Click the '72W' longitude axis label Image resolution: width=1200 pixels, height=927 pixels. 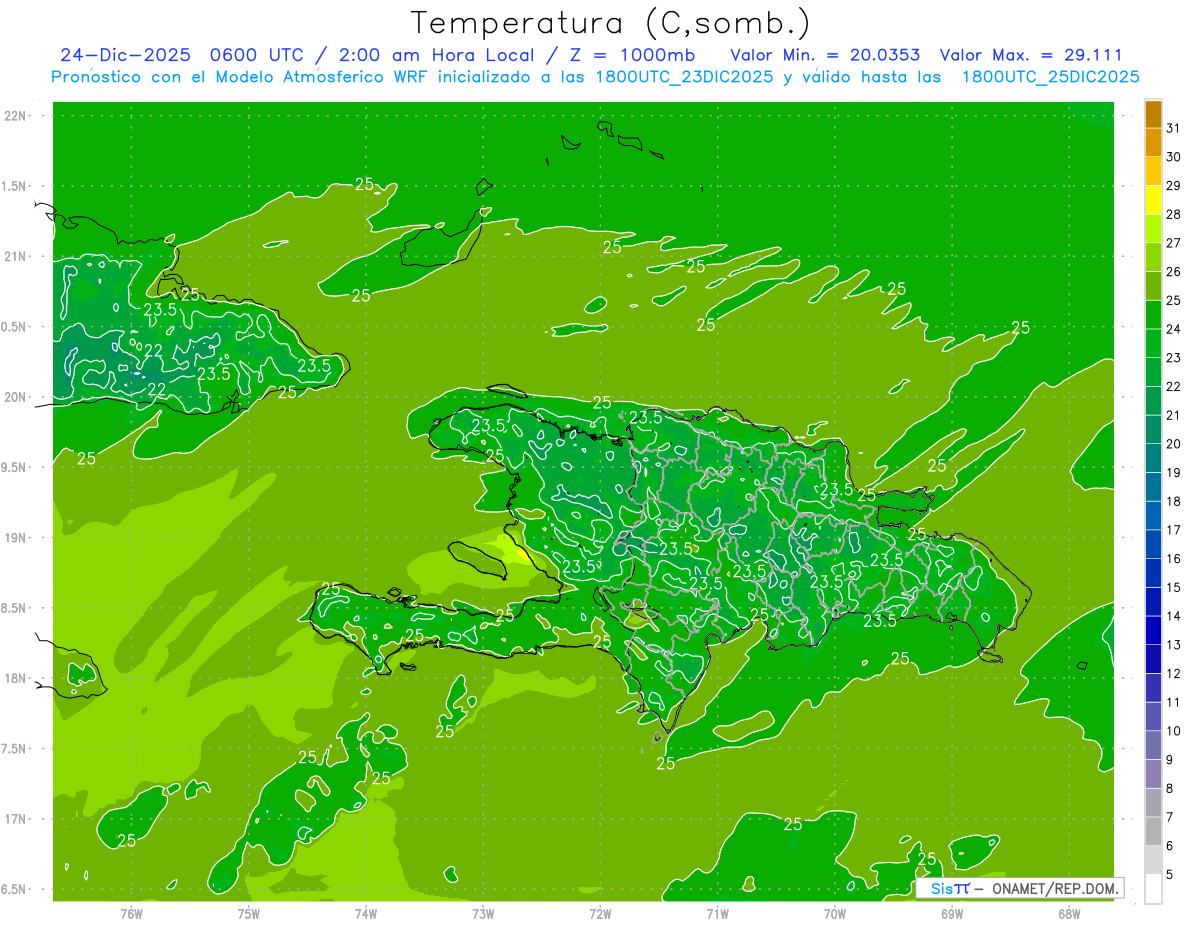tap(600, 913)
